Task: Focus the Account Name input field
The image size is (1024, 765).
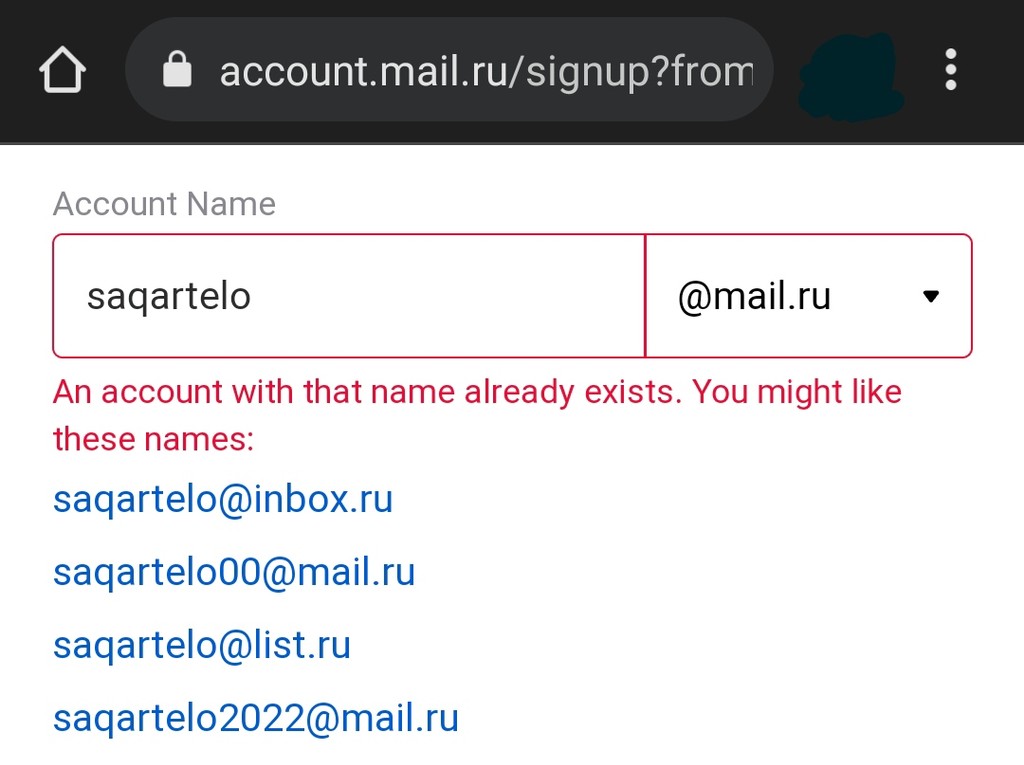Action: coord(348,296)
